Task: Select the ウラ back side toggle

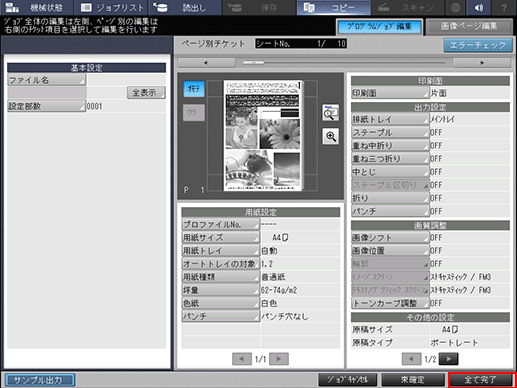Action: coord(194,113)
